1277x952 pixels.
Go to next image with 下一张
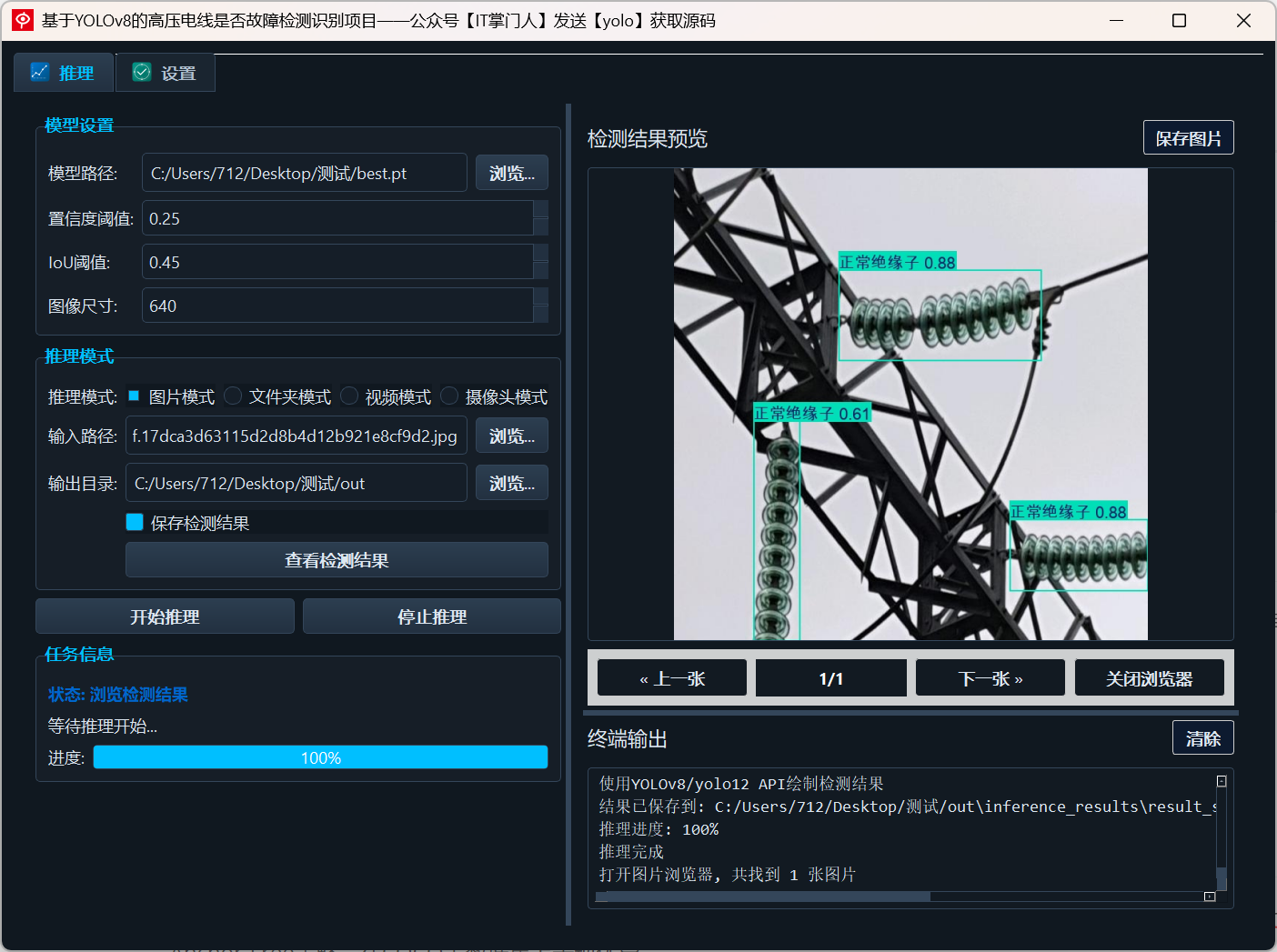[x=990, y=678]
